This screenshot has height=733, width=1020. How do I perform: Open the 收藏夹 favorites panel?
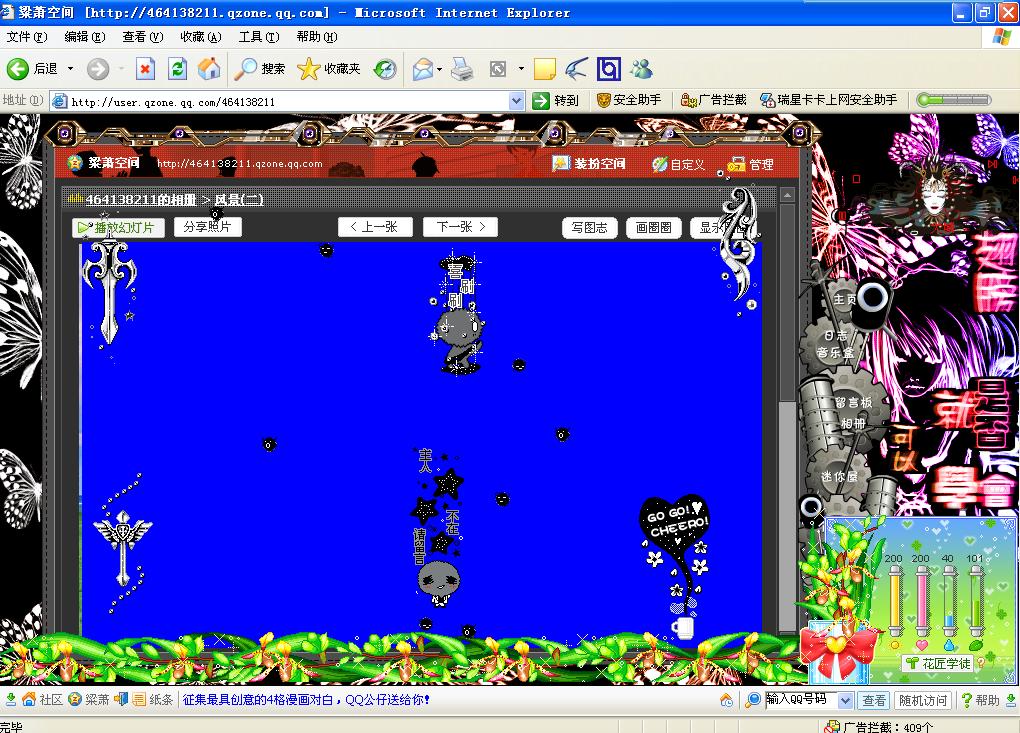[329, 68]
